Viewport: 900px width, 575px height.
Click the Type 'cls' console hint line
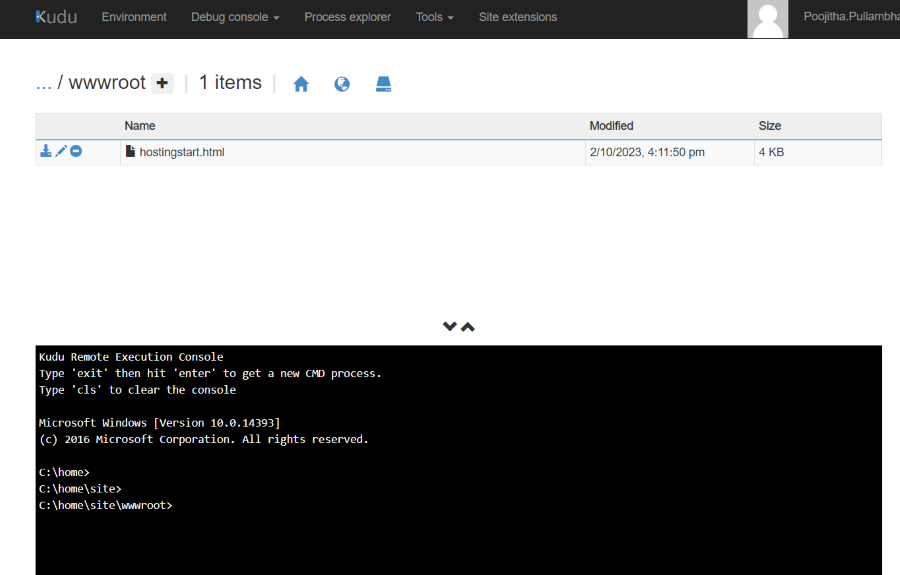[137, 390]
